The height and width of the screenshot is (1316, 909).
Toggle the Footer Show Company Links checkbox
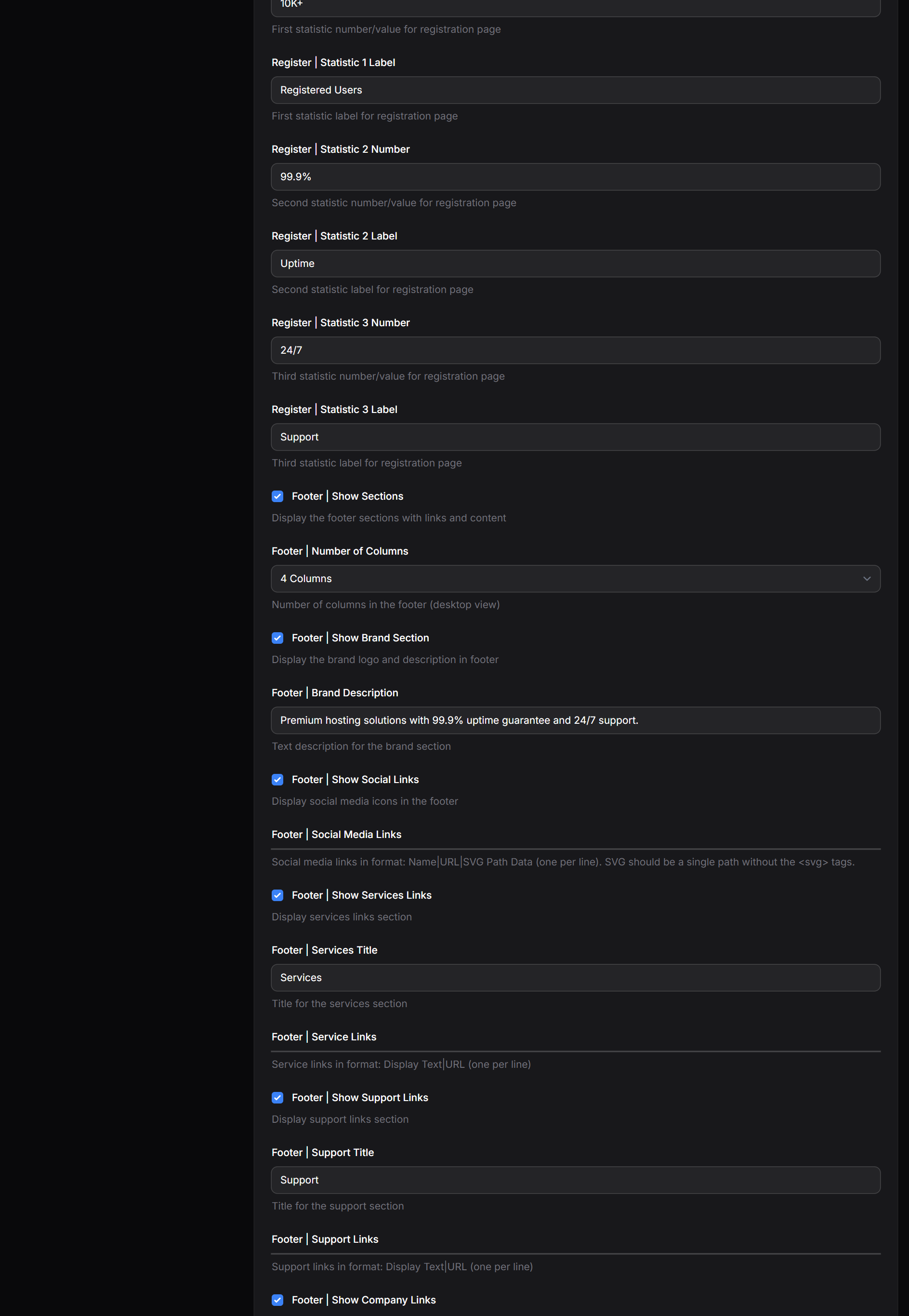pyautogui.click(x=277, y=1300)
